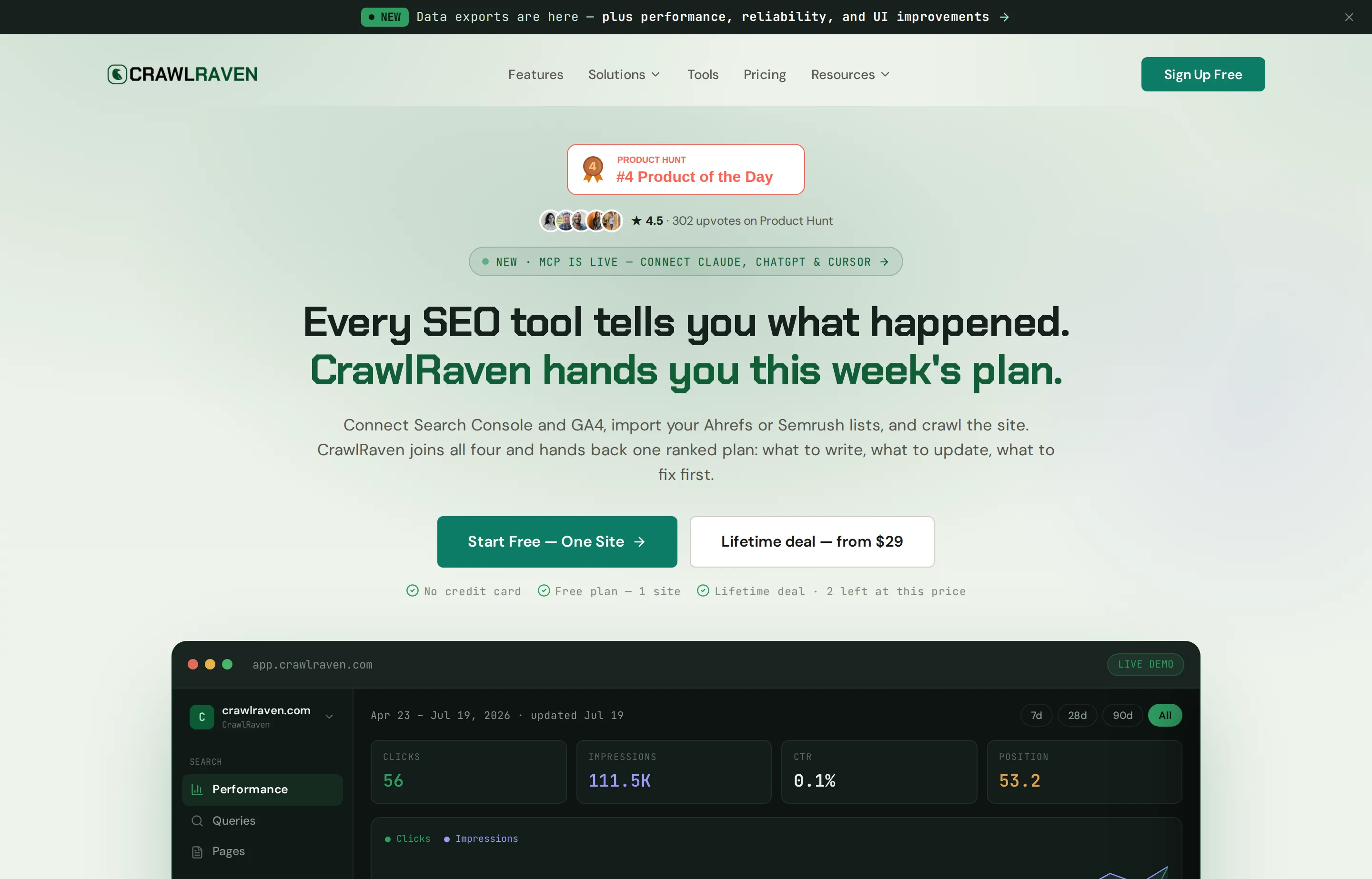
Task: Select Performance in the demo sidebar
Action: click(262, 789)
